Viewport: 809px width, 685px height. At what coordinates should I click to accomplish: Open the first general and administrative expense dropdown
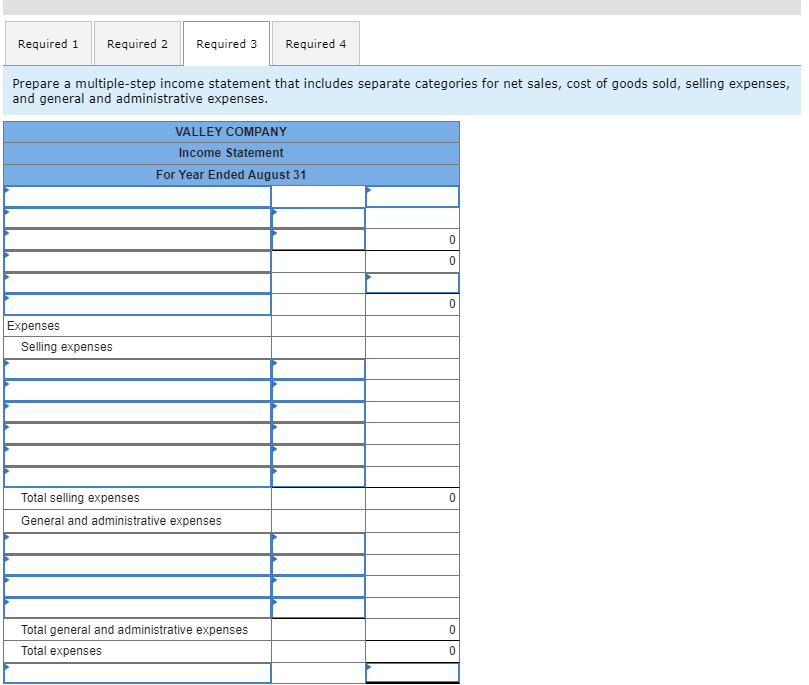[x=137, y=543]
